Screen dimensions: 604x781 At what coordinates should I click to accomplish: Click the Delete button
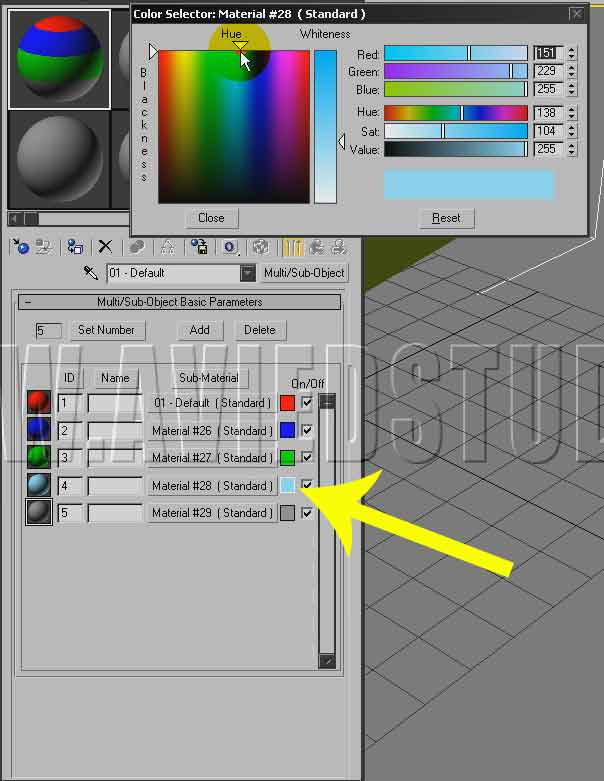(259, 330)
